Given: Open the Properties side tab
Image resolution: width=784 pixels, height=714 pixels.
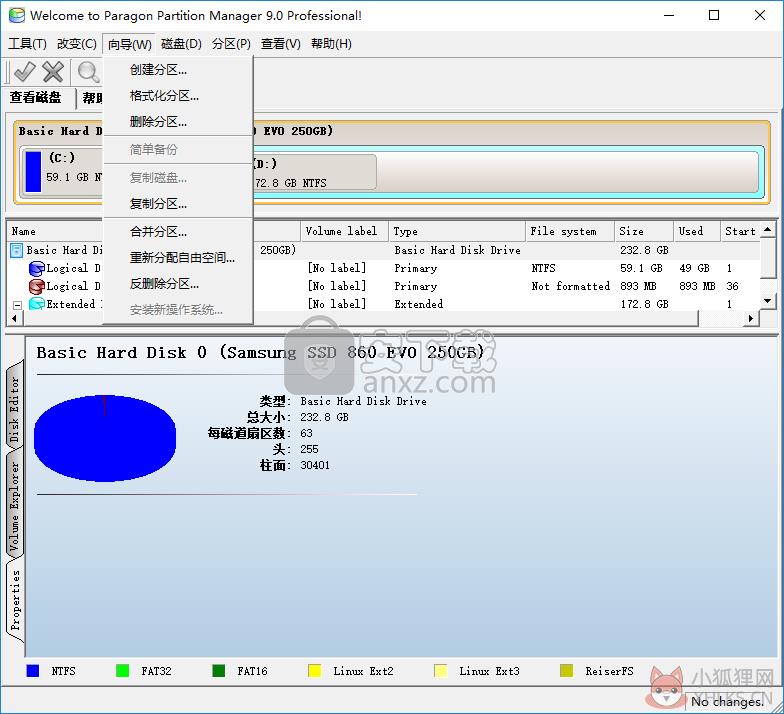Looking at the screenshot, I should pos(14,600).
